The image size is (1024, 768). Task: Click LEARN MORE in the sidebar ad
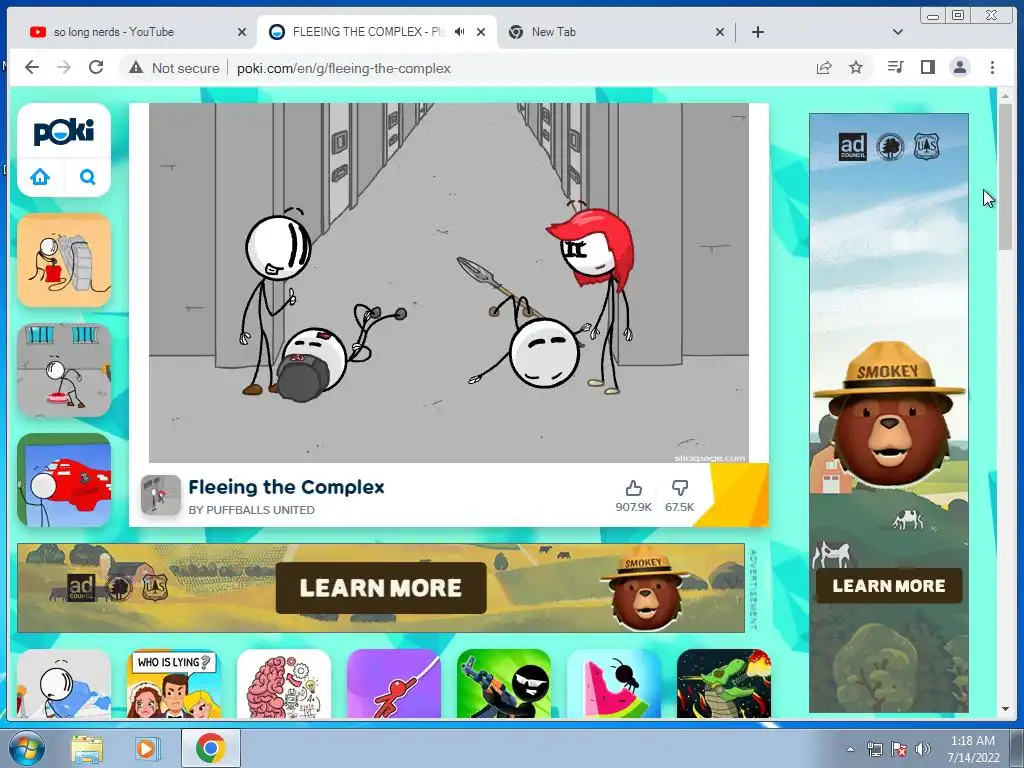[x=889, y=586]
